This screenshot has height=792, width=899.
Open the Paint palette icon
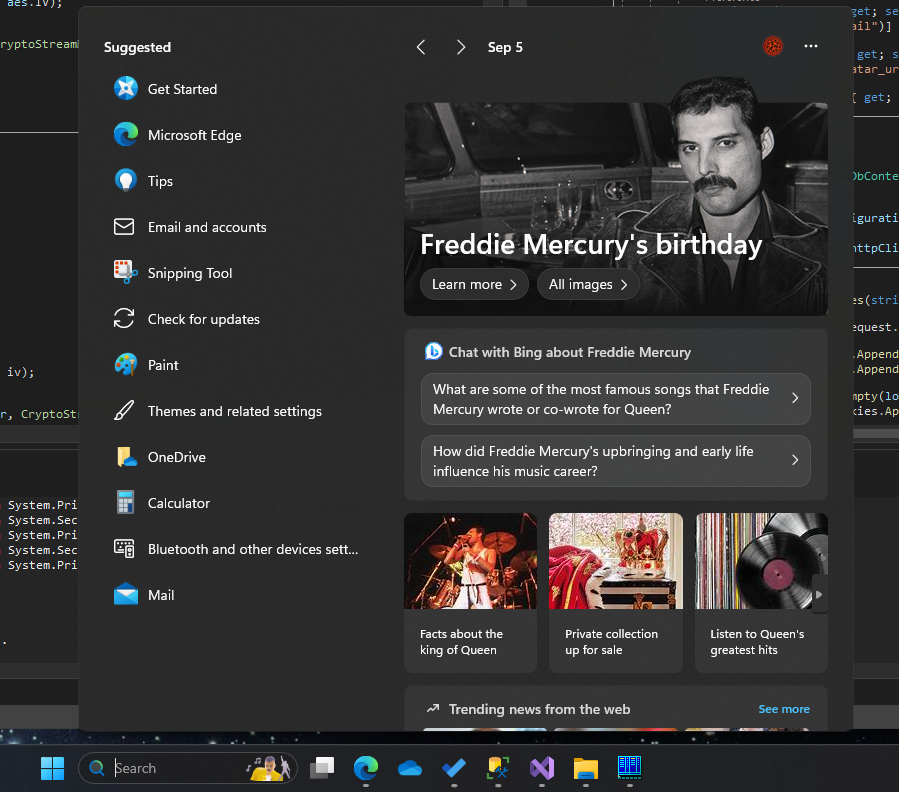(x=126, y=365)
